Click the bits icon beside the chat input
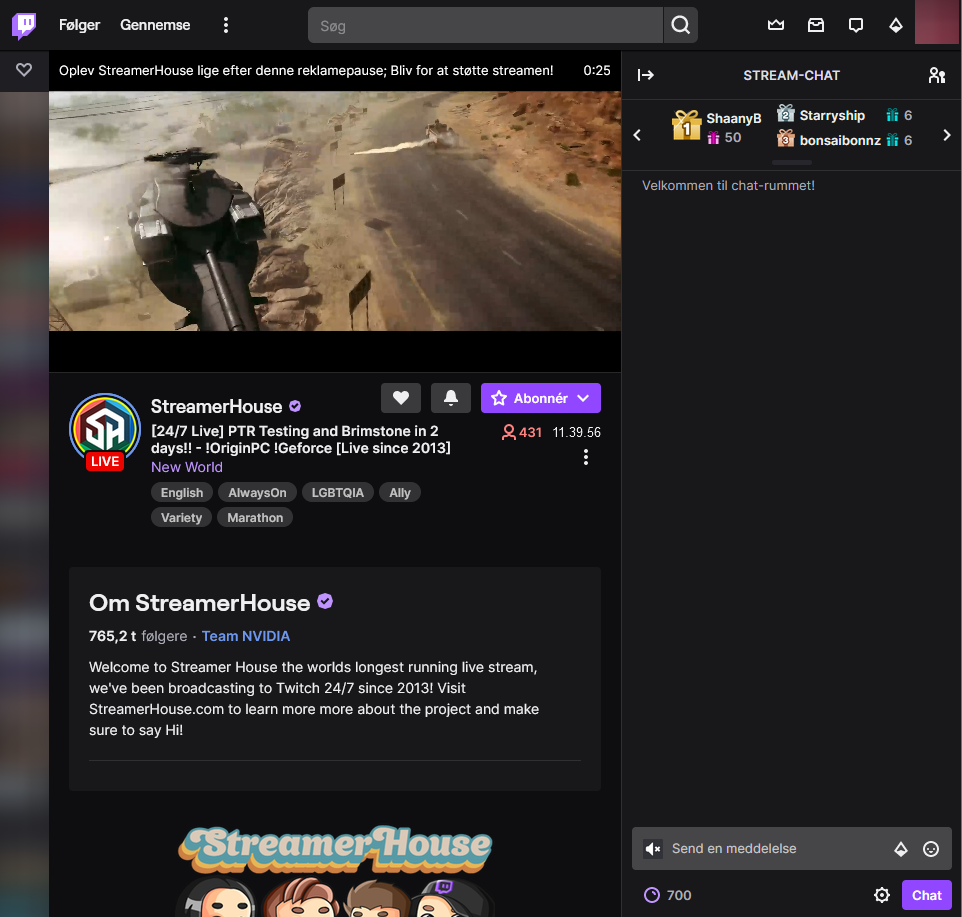This screenshot has height=917, width=962. [x=901, y=848]
